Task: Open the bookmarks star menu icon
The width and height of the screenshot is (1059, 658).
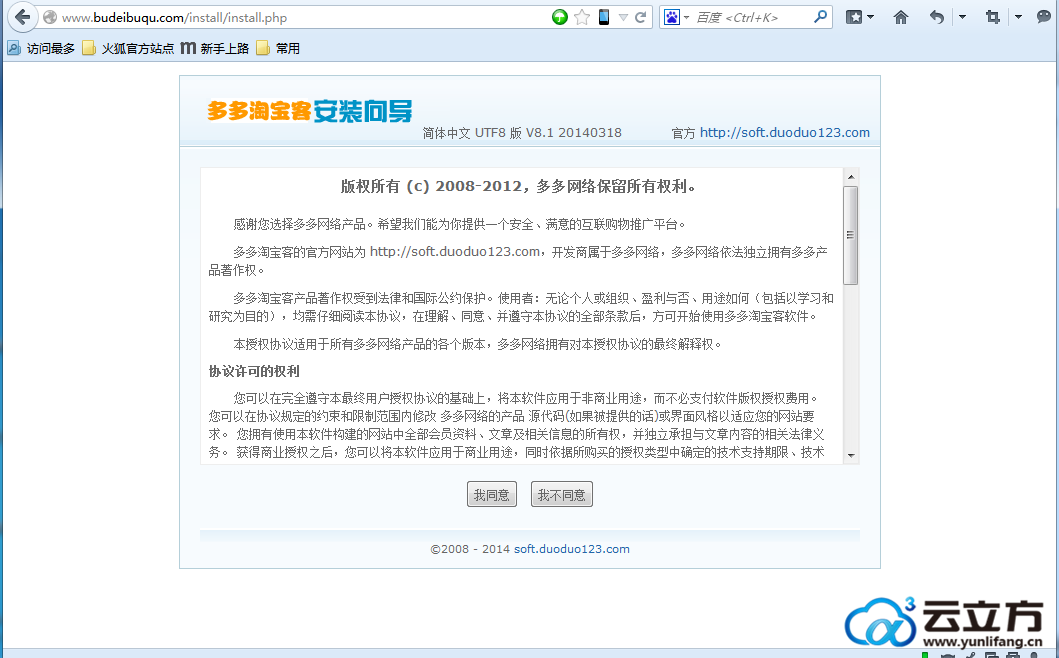Action: pos(854,17)
